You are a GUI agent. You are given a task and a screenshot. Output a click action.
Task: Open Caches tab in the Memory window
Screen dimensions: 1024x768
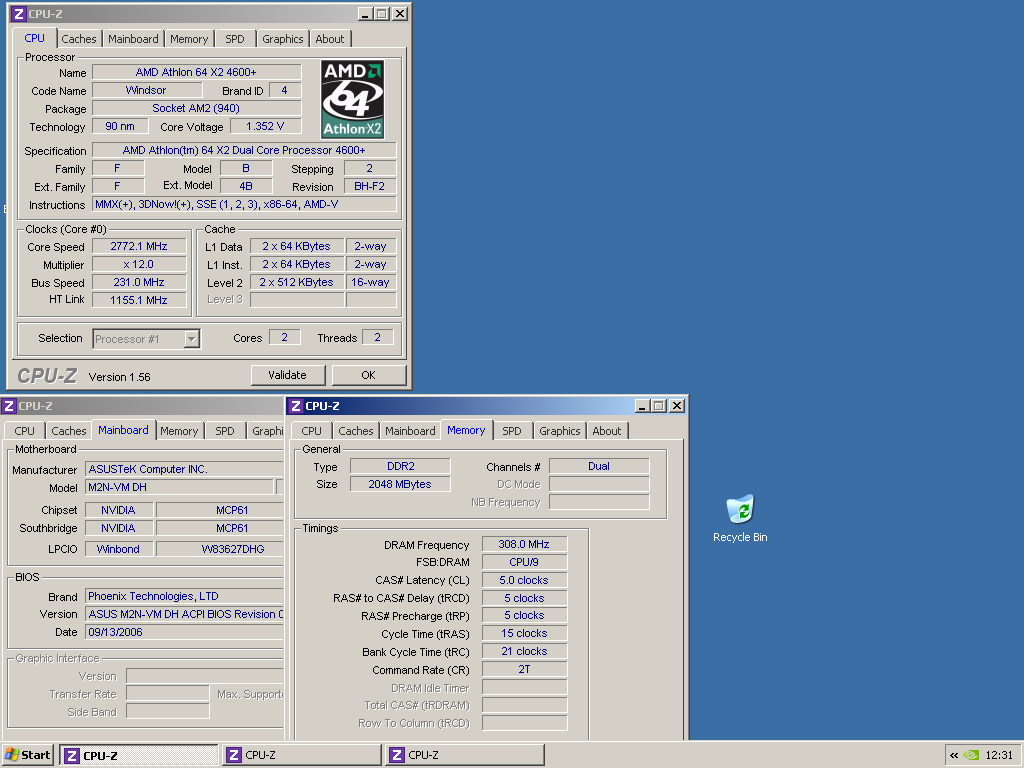pos(356,431)
